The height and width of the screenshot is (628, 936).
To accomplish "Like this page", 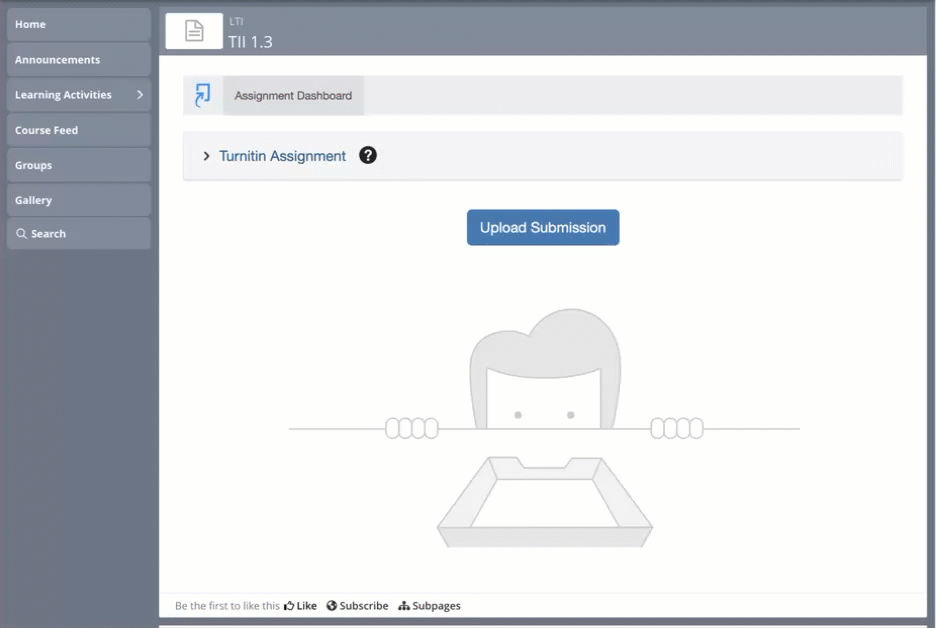I will pyautogui.click(x=300, y=605).
